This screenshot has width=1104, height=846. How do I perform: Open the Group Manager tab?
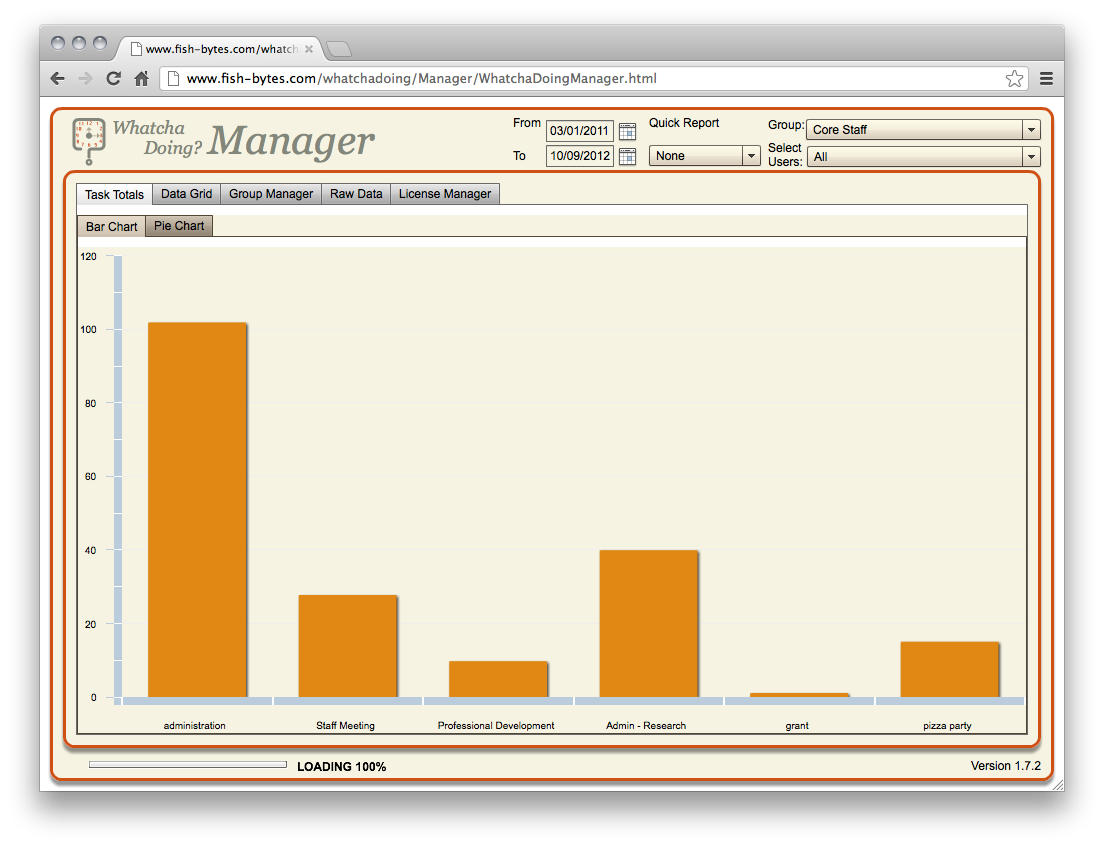271,194
